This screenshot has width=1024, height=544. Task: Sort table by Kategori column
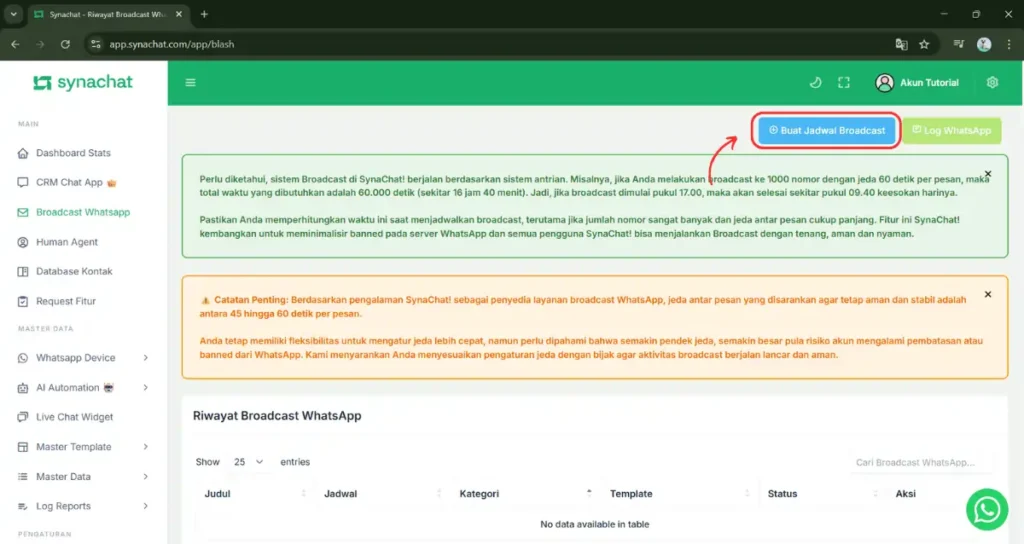(524, 494)
